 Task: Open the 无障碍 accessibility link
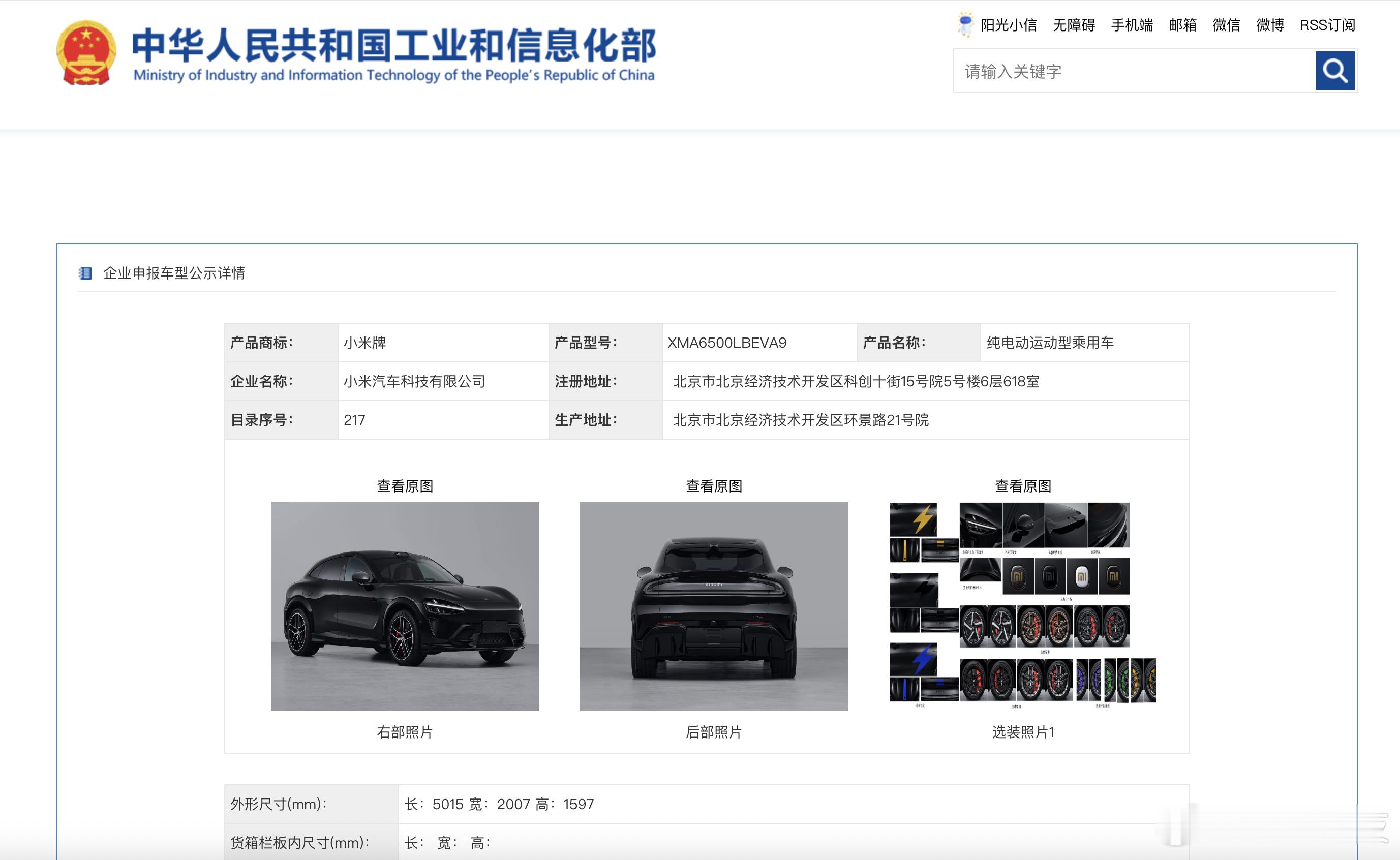pos(1074,25)
